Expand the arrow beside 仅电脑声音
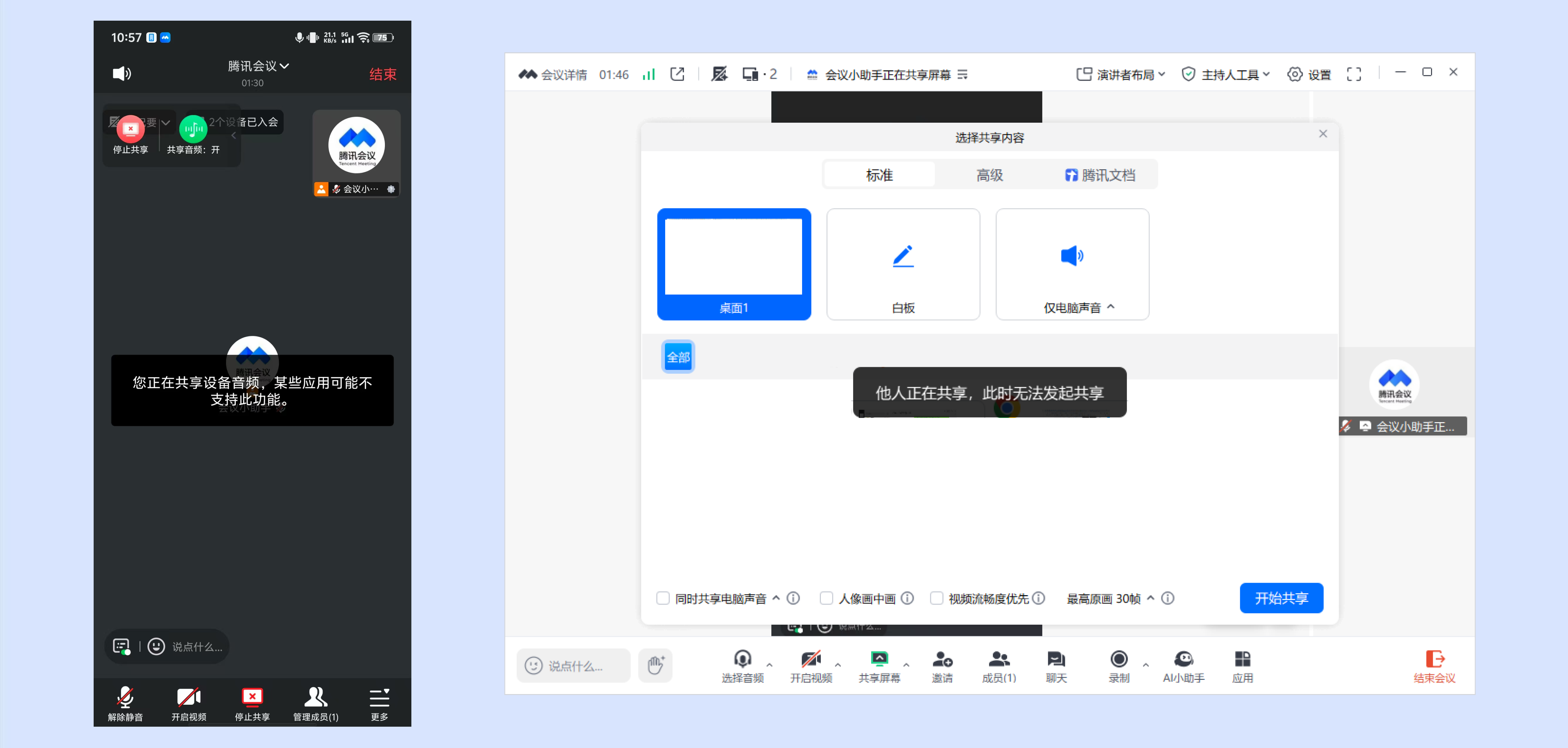The height and width of the screenshot is (748, 1568). point(1111,307)
